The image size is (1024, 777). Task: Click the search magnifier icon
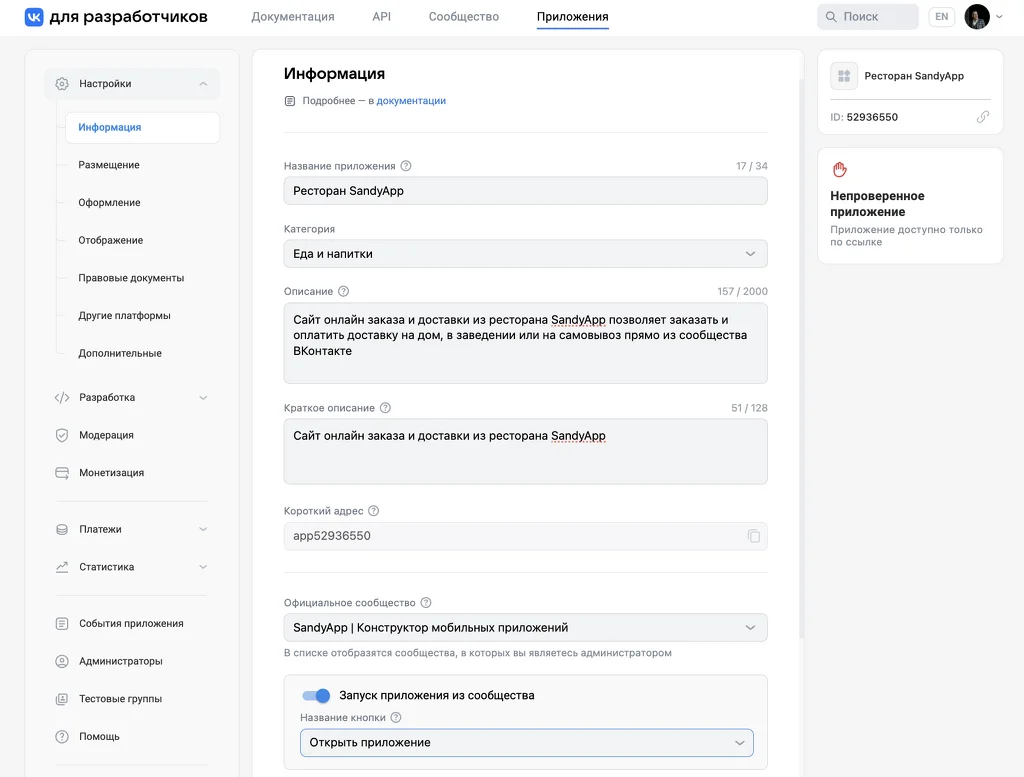[831, 17]
